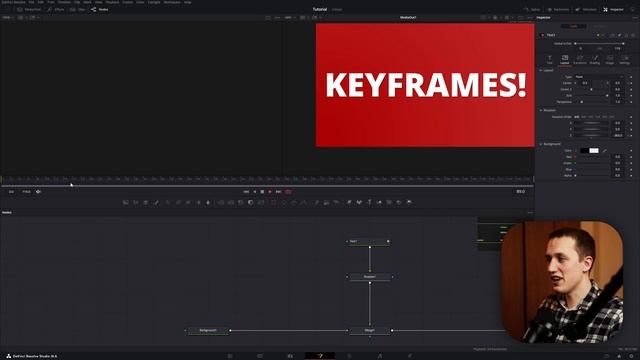Viewport: 640px width, 360px height.
Task: Switch to the Transform tab in Inspector
Action: click(x=580, y=60)
